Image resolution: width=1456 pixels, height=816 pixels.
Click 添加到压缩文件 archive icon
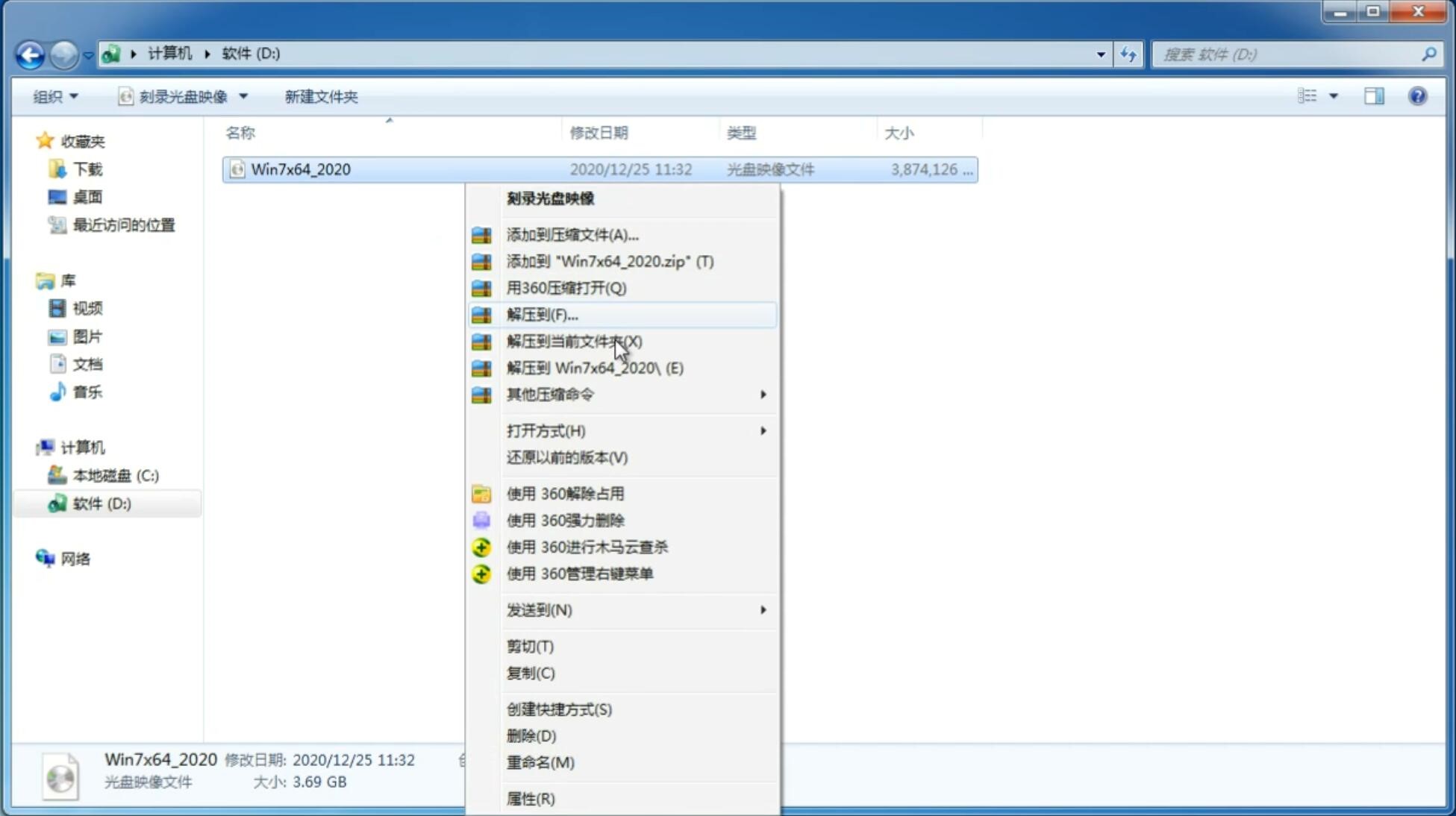pos(482,234)
